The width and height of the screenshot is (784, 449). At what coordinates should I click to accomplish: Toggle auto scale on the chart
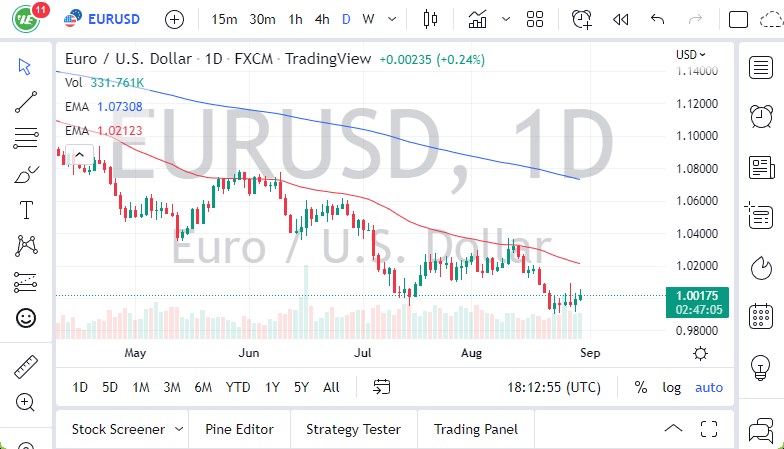coord(709,387)
